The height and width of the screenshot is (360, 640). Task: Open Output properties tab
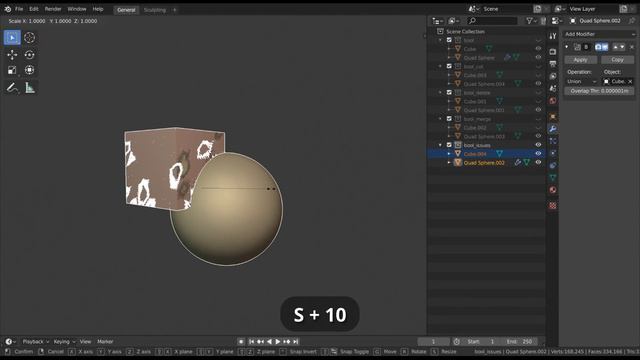[x=553, y=64]
